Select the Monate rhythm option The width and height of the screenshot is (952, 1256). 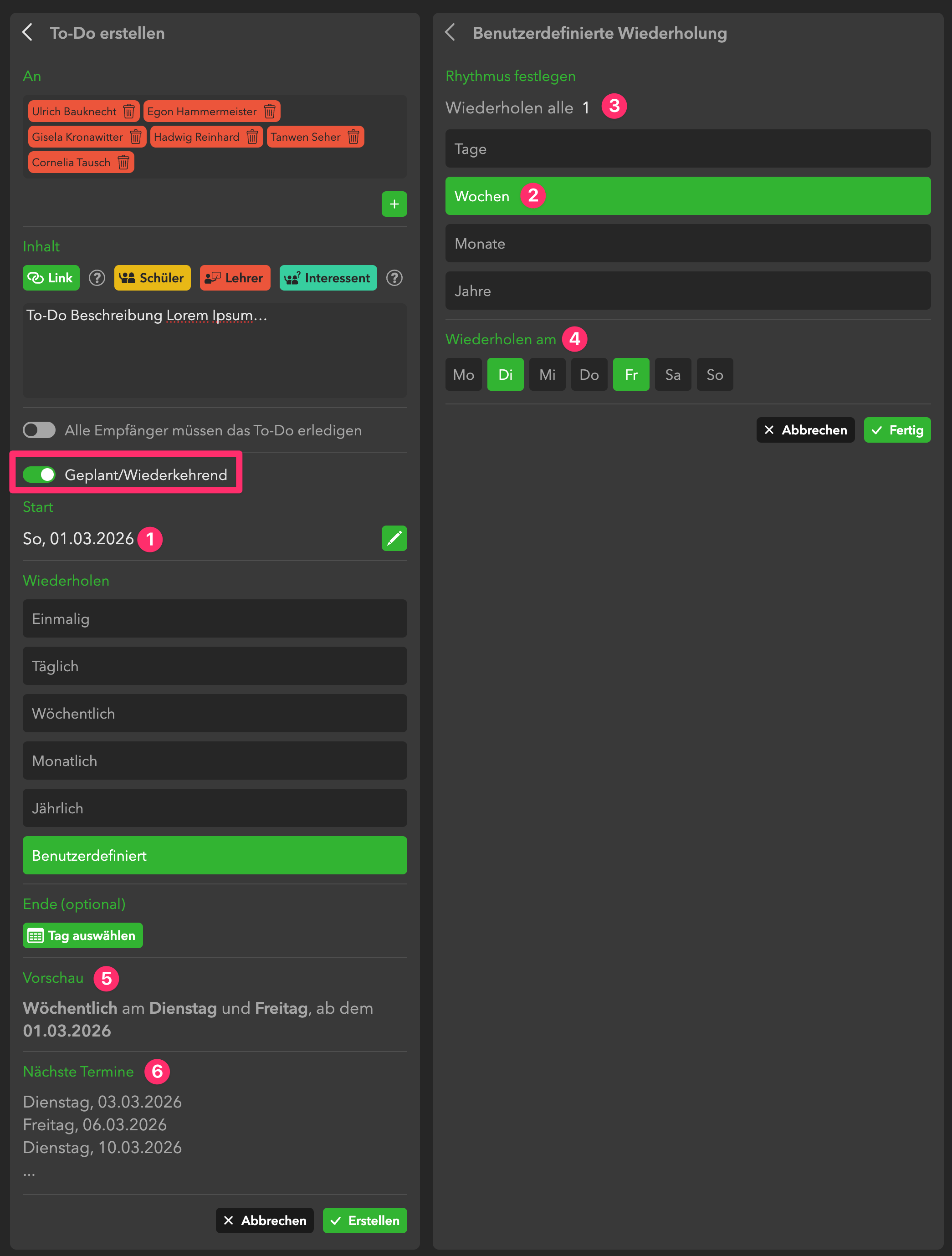[x=687, y=244]
